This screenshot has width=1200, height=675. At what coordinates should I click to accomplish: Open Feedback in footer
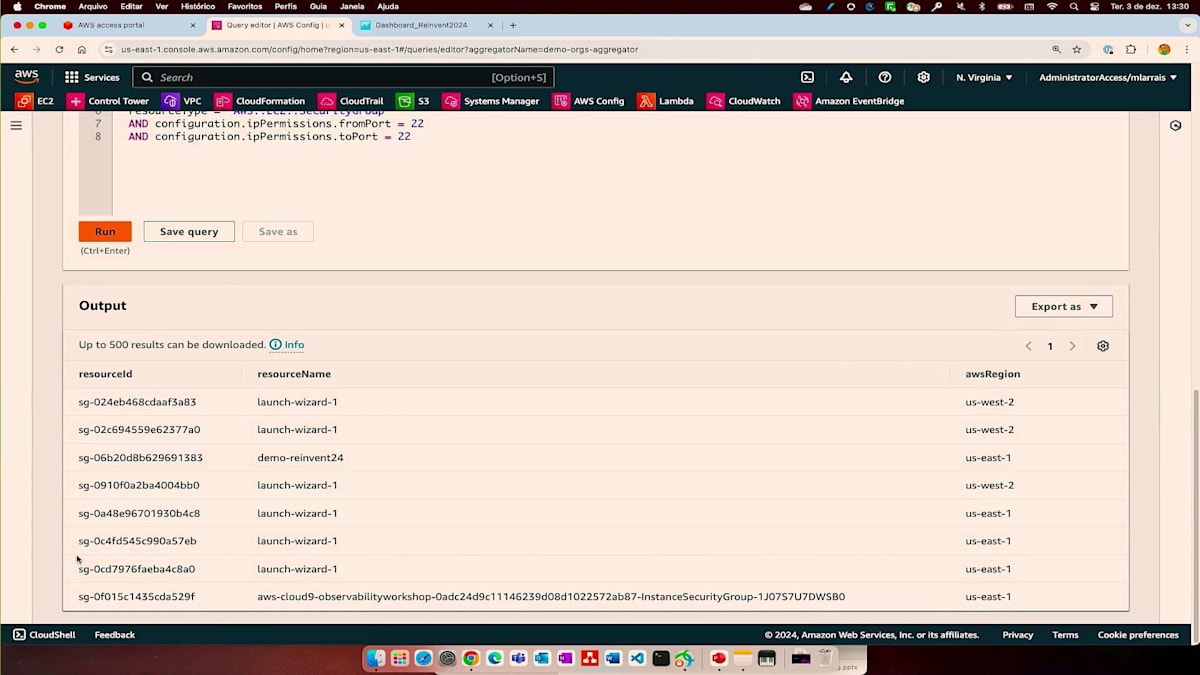pyautogui.click(x=115, y=635)
